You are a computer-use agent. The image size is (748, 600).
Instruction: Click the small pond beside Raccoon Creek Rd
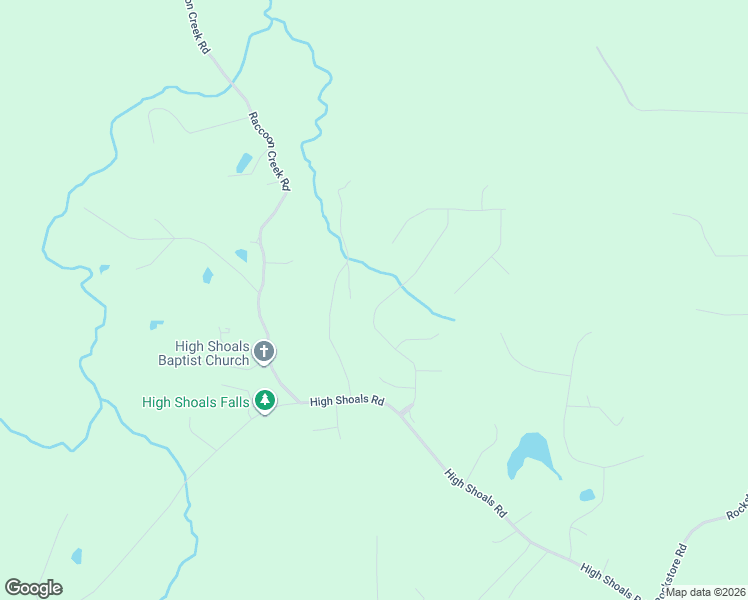[x=244, y=163]
